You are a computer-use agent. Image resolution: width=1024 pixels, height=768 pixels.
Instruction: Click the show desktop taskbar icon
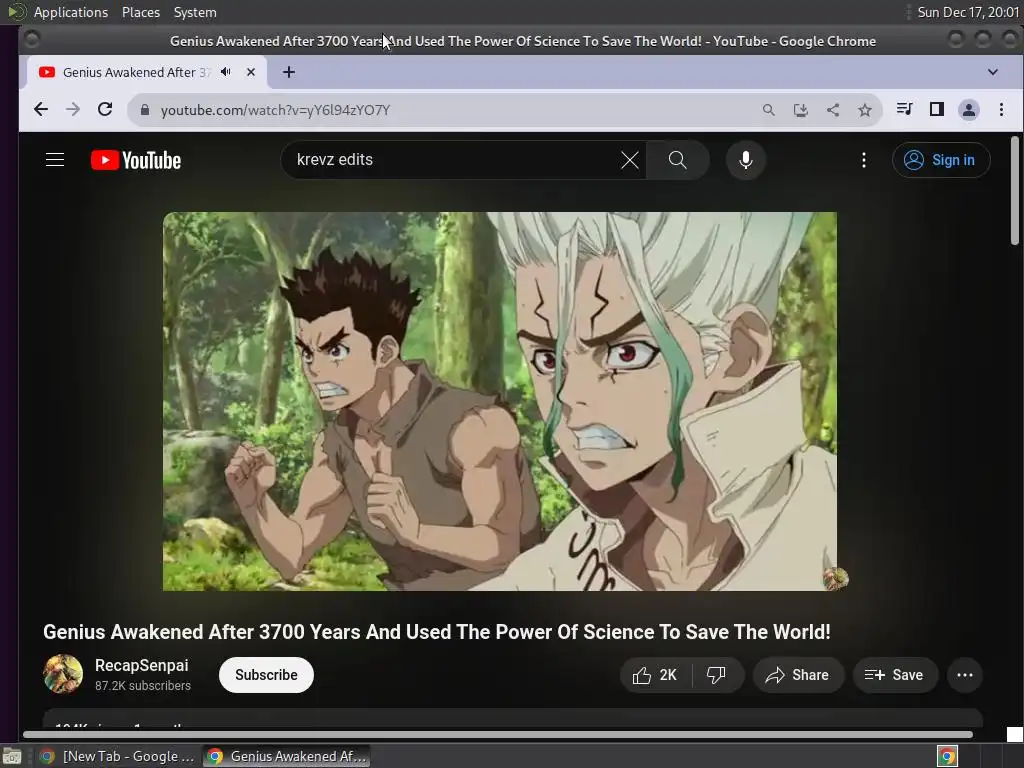tap(12, 757)
